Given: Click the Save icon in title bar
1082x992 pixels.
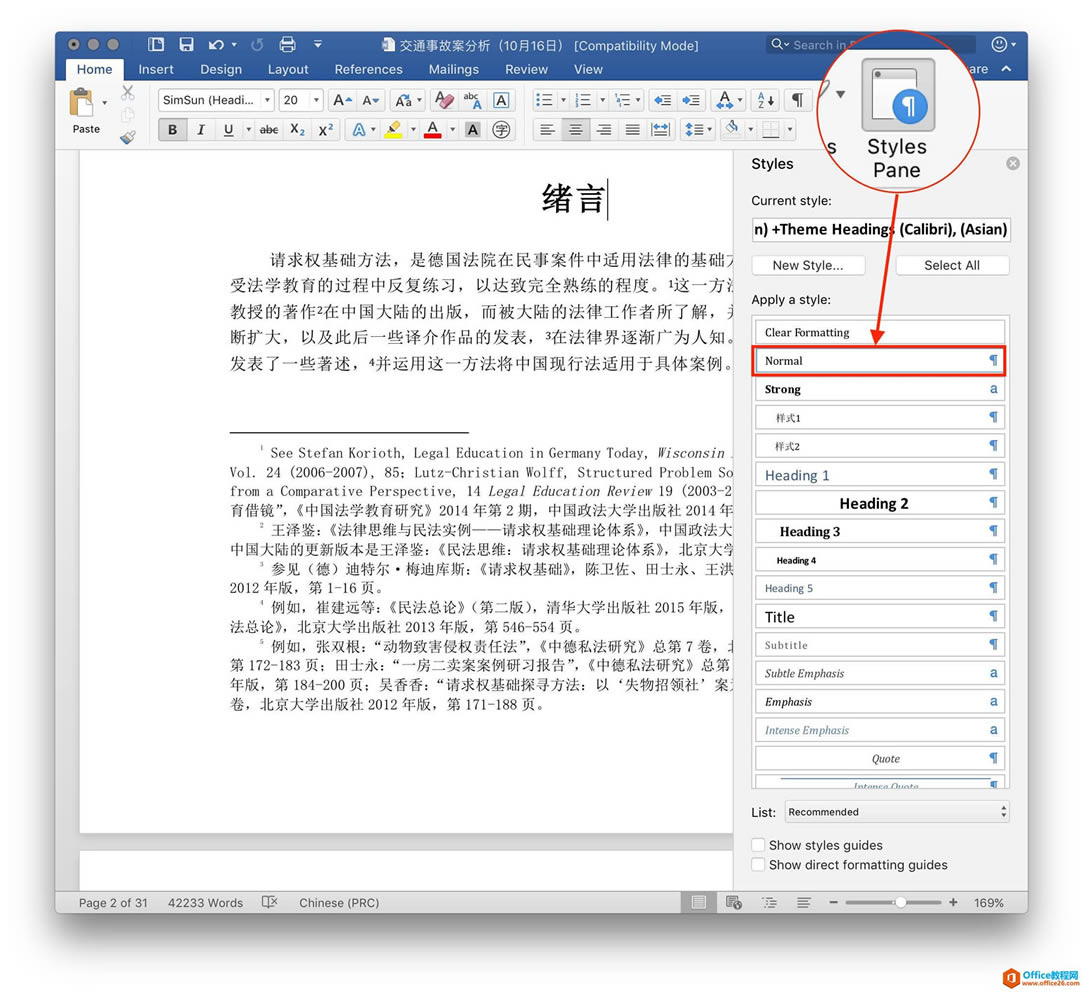Looking at the screenshot, I should tap(186, 45).
